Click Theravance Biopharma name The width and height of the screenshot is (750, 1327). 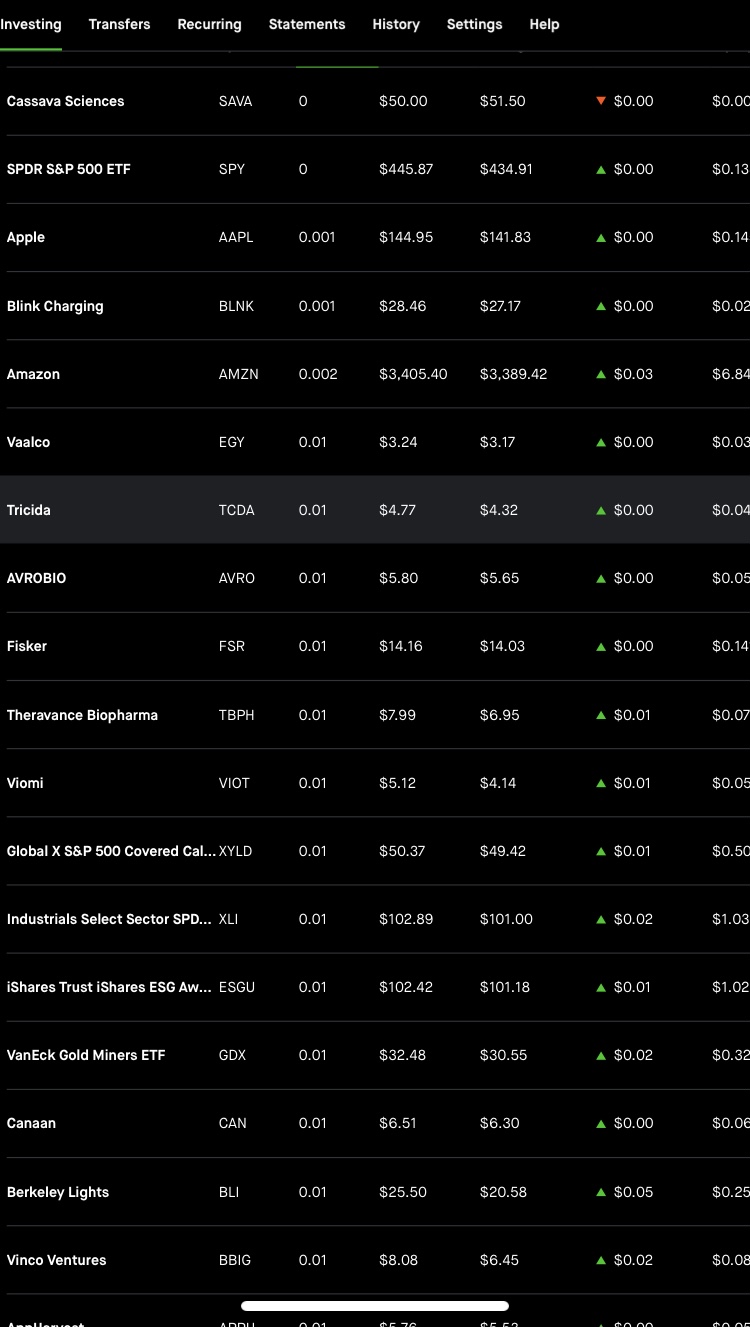pos(82,715)
